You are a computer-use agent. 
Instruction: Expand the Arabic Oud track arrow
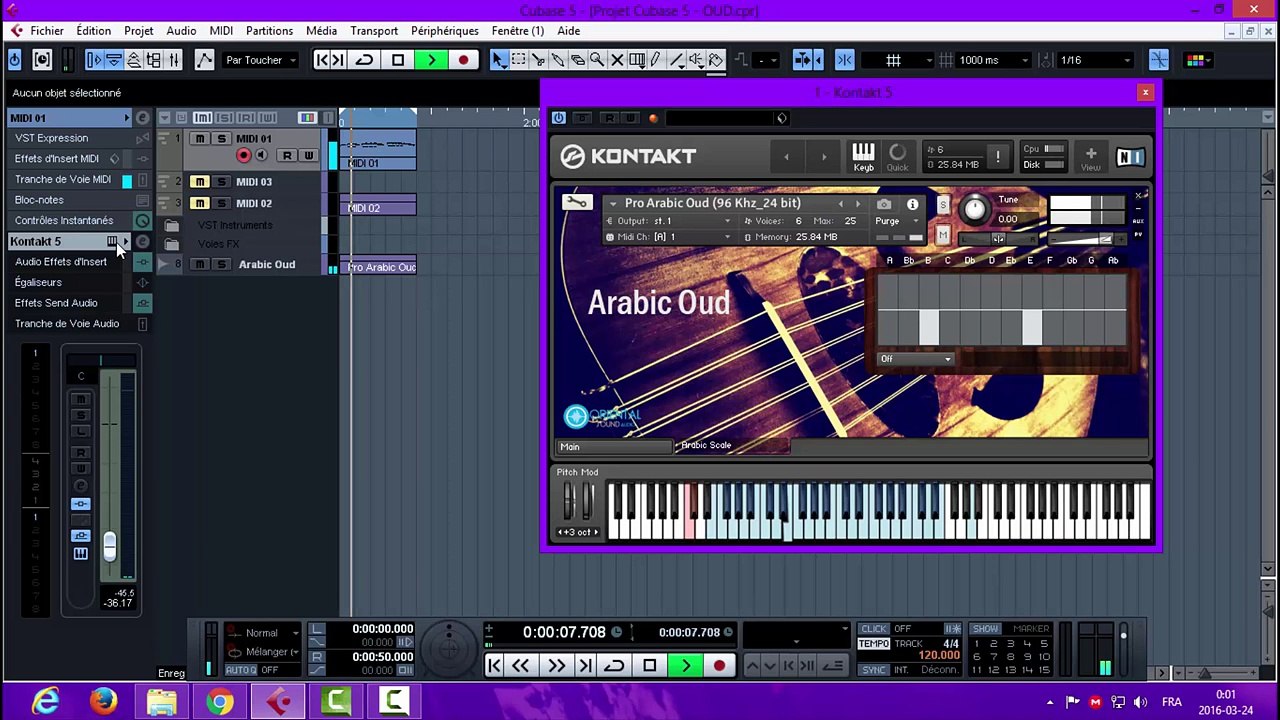click(164, 264)
